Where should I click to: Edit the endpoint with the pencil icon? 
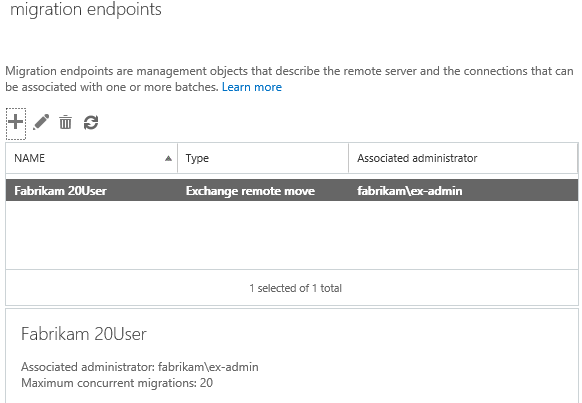41,122
